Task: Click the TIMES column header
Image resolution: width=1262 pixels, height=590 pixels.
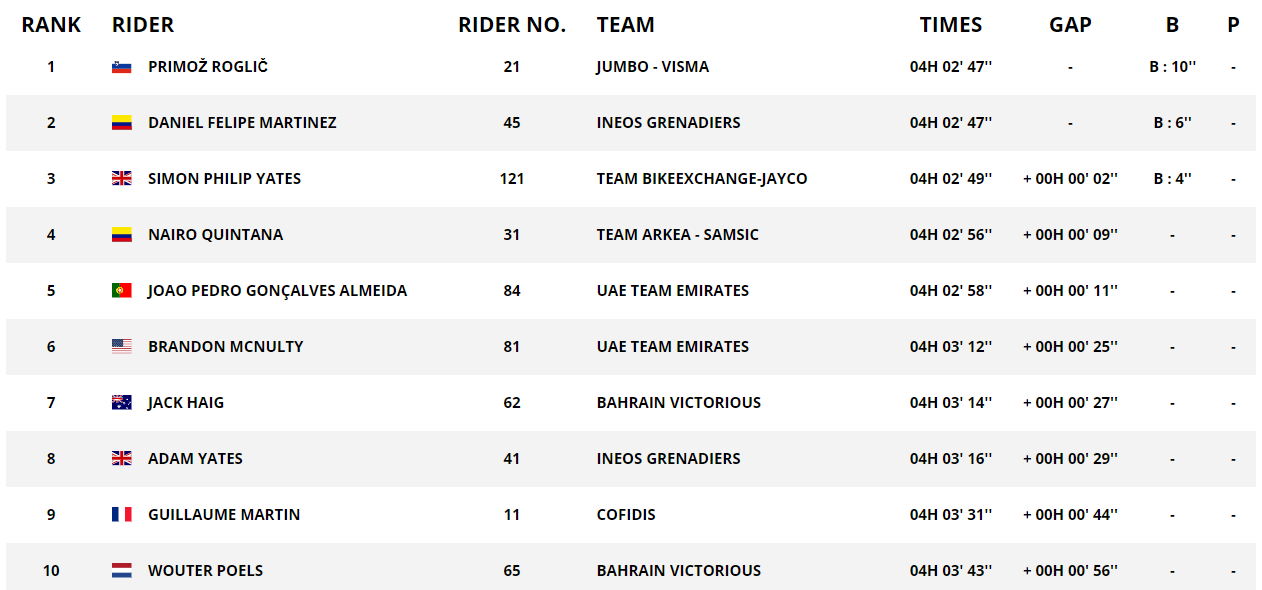Action: pyautogui.click(x=950, y=25)
